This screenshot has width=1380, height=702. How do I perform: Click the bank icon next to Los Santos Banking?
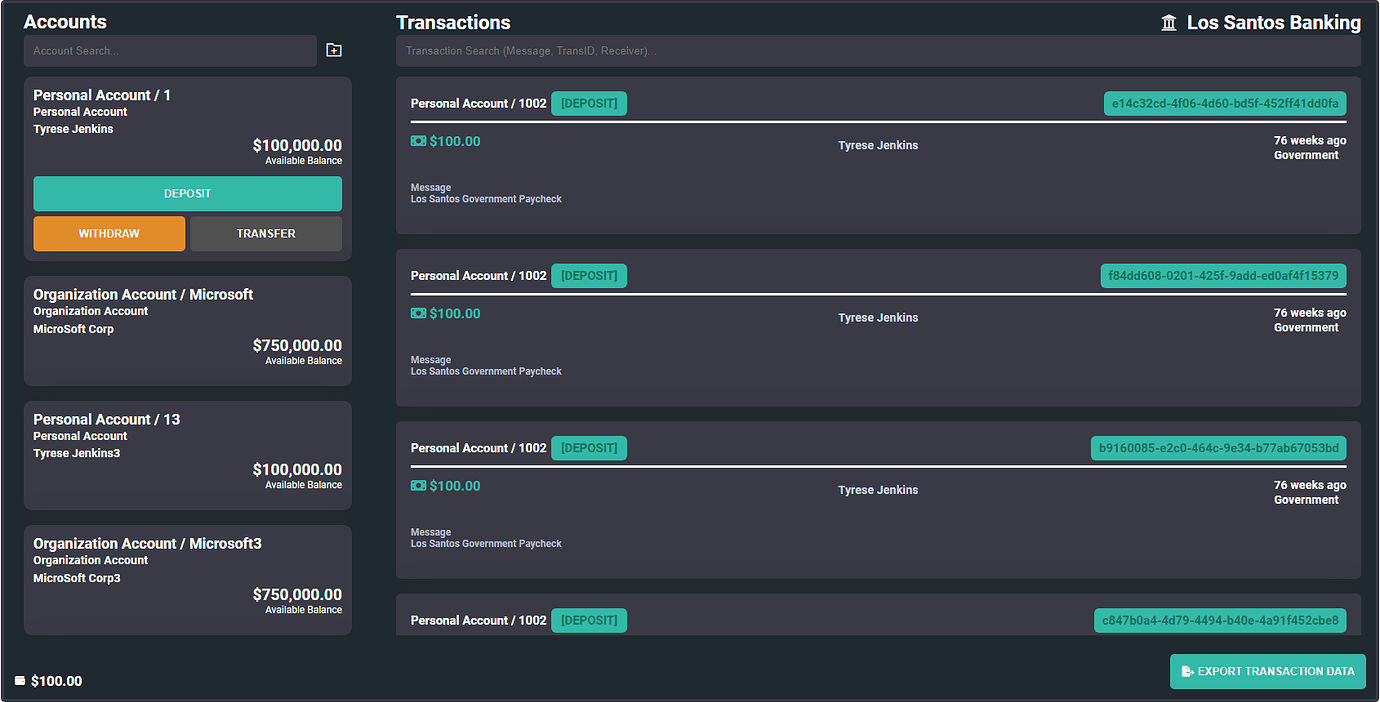click(x=1168, y=21)
